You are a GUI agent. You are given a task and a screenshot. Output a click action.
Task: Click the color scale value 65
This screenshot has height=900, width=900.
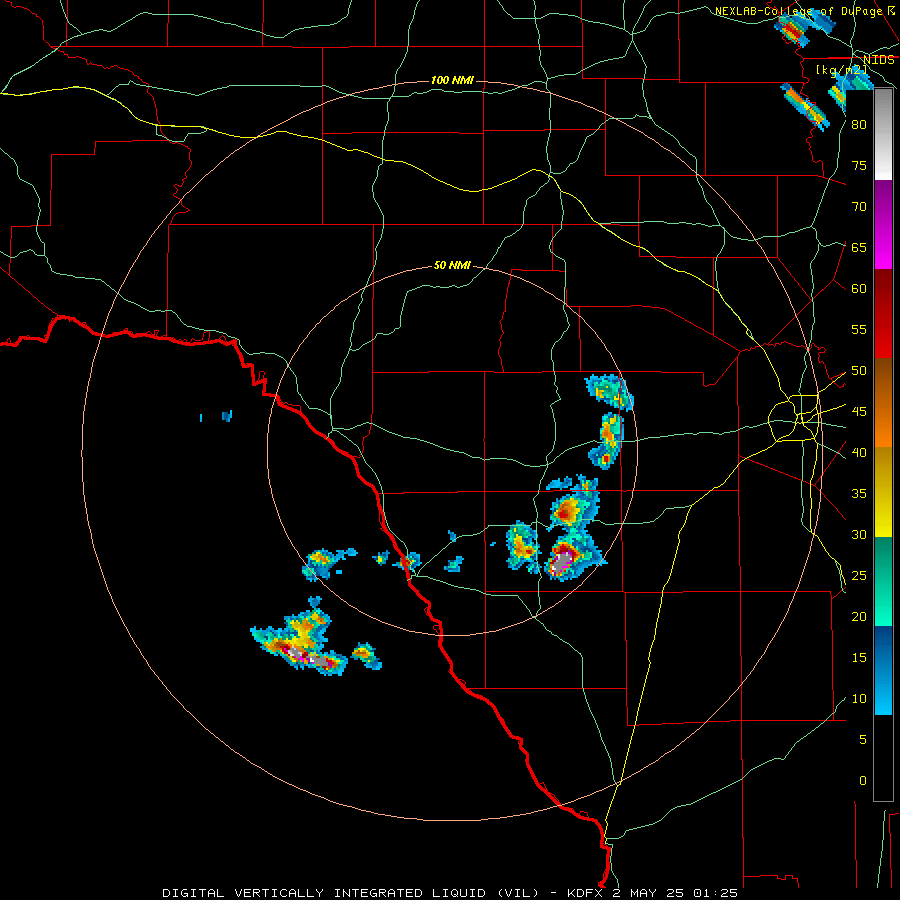(859, 248)
